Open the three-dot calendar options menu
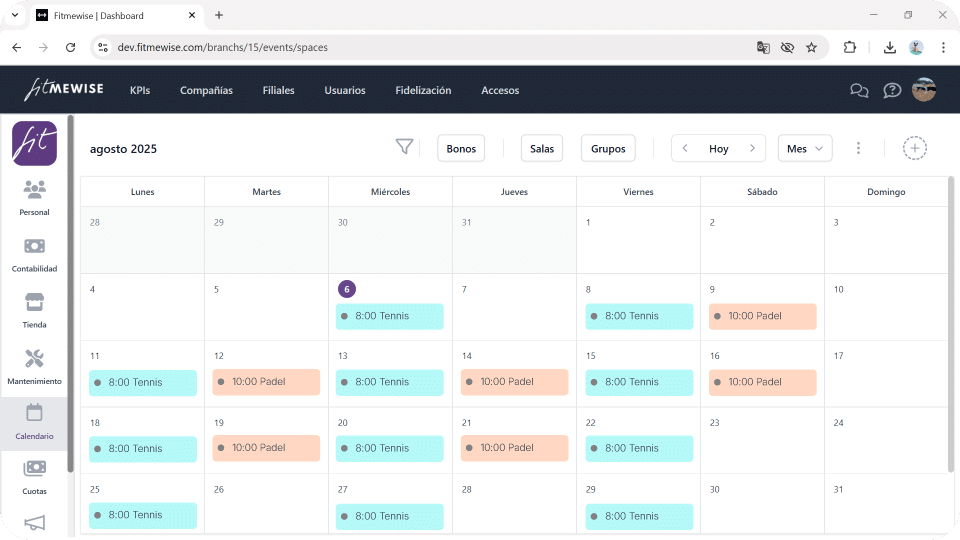This screenshot has width=960, height=540. 858,148
